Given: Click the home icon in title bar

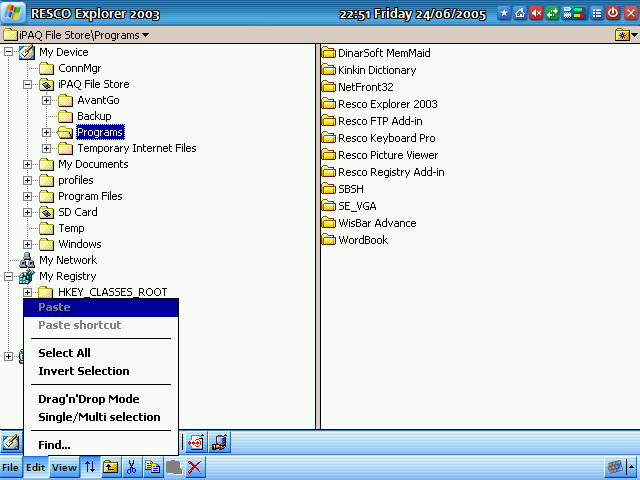Looking at the screenshot, I should (520, 13).
